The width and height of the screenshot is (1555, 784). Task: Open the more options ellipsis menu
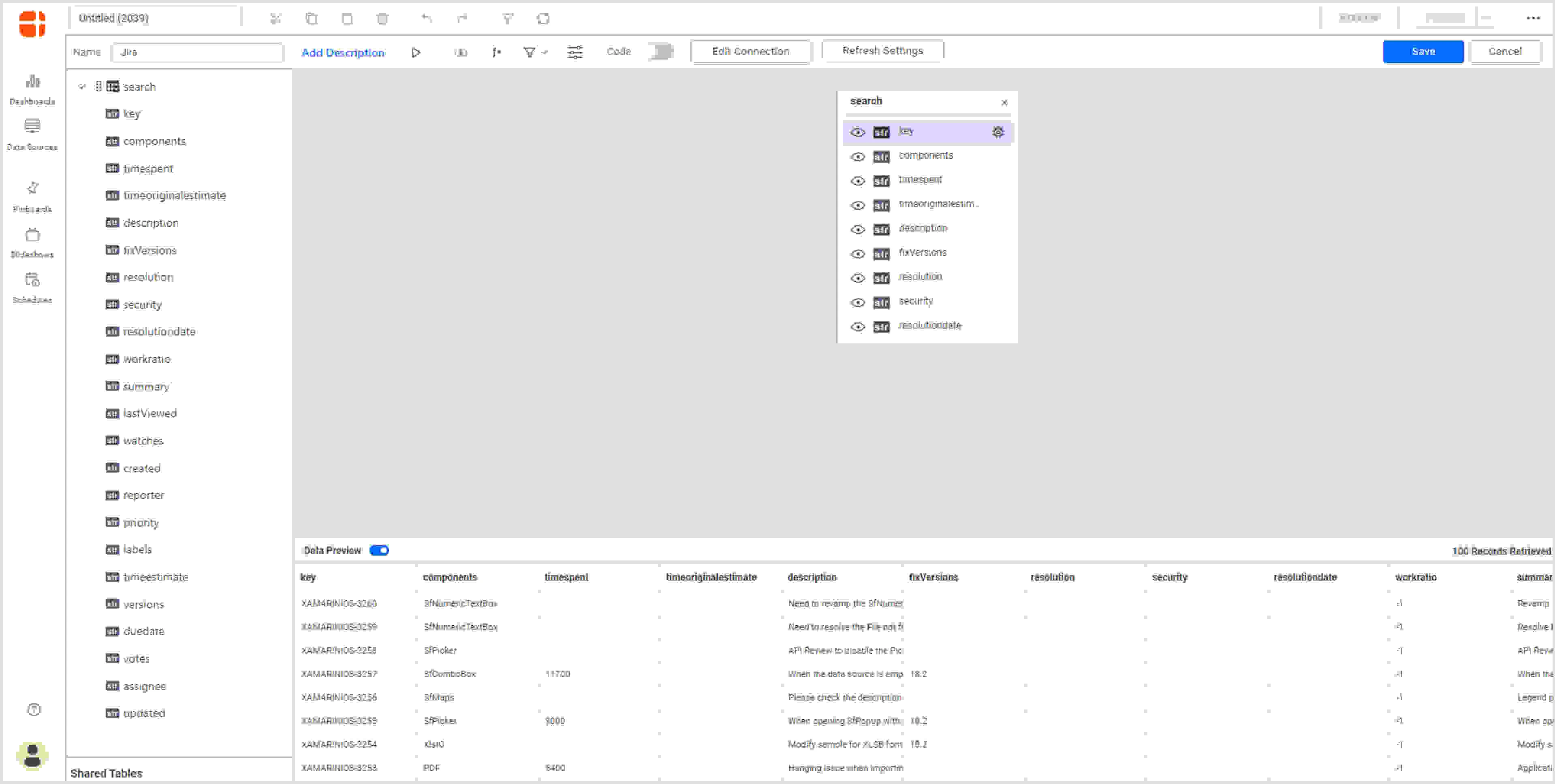1533,18
